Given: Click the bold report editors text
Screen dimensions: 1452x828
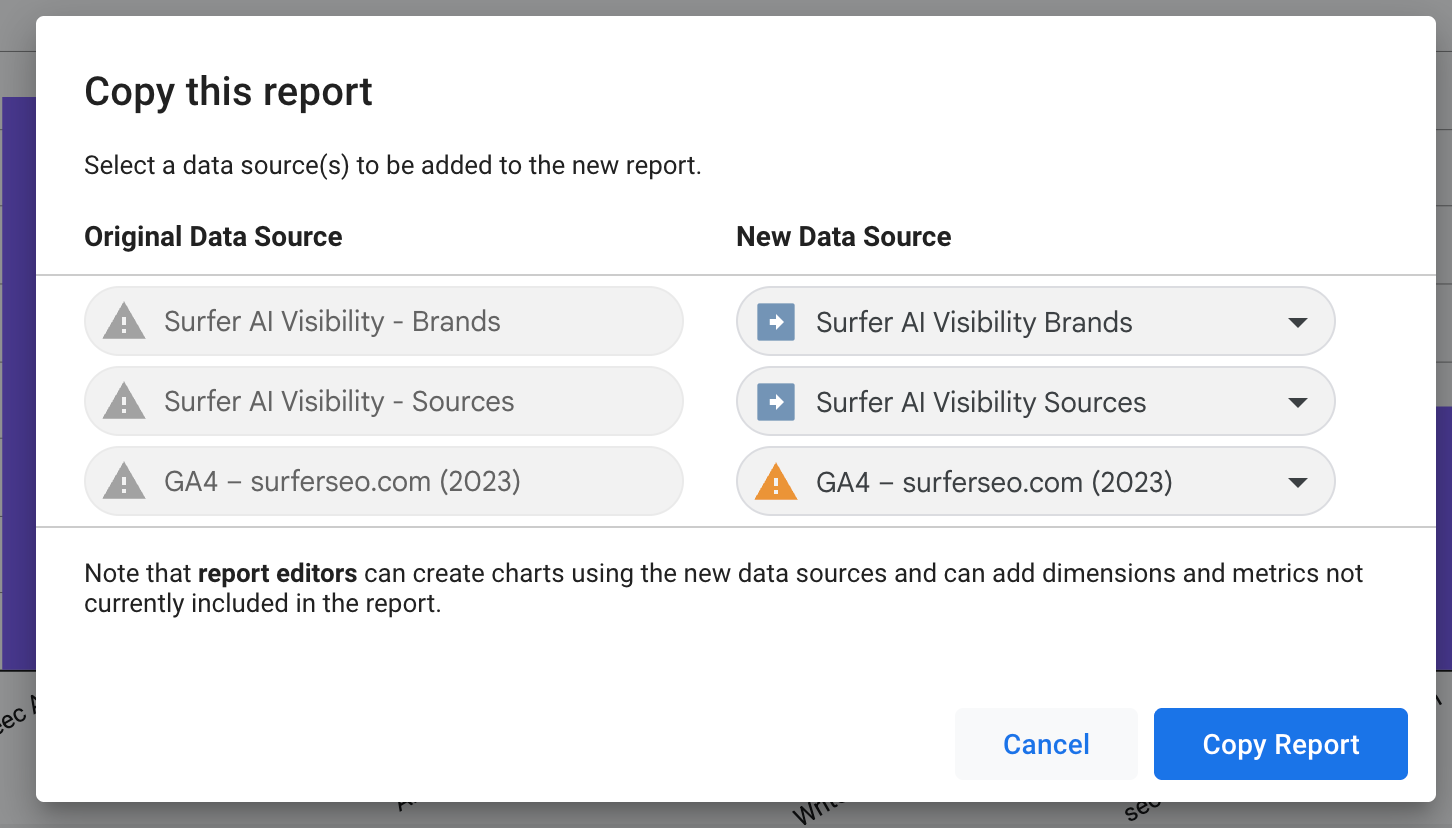Looking at the screenshot, I should point(277,574).
